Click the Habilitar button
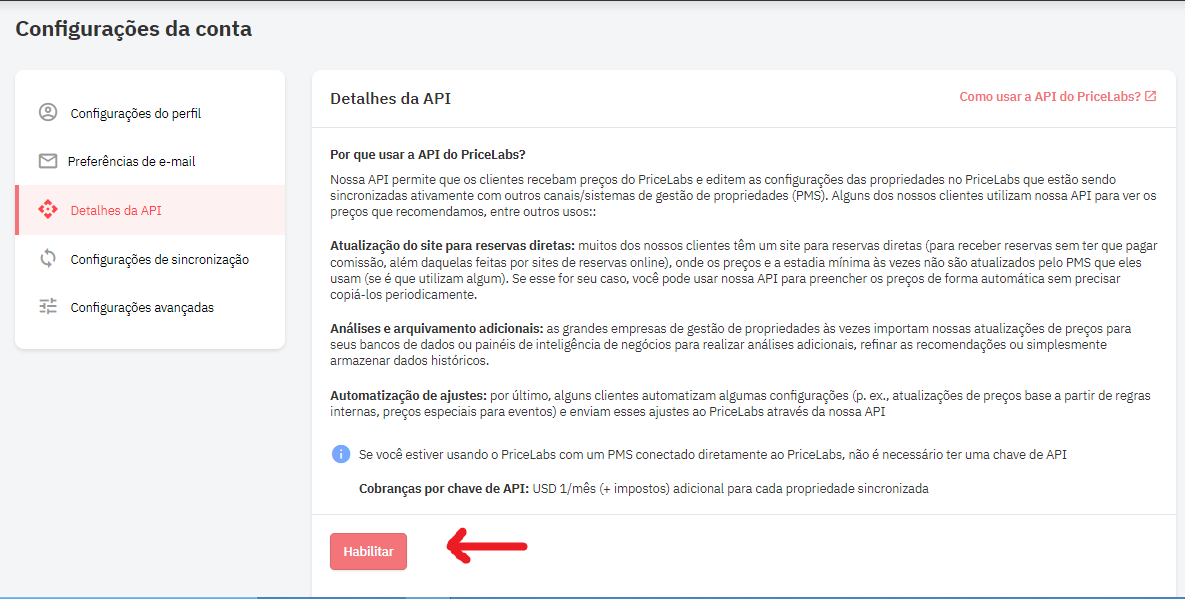Screen dimensions: 1185x599 pos(368,551)
